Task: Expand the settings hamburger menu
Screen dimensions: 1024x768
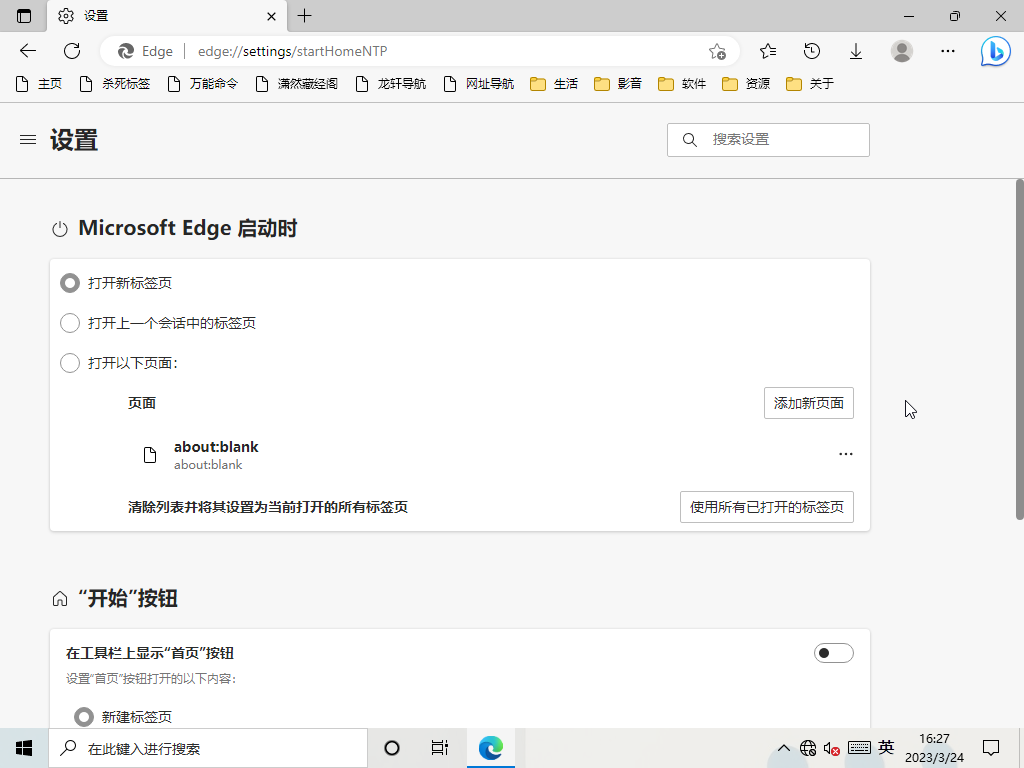Action: pos(28,140)
